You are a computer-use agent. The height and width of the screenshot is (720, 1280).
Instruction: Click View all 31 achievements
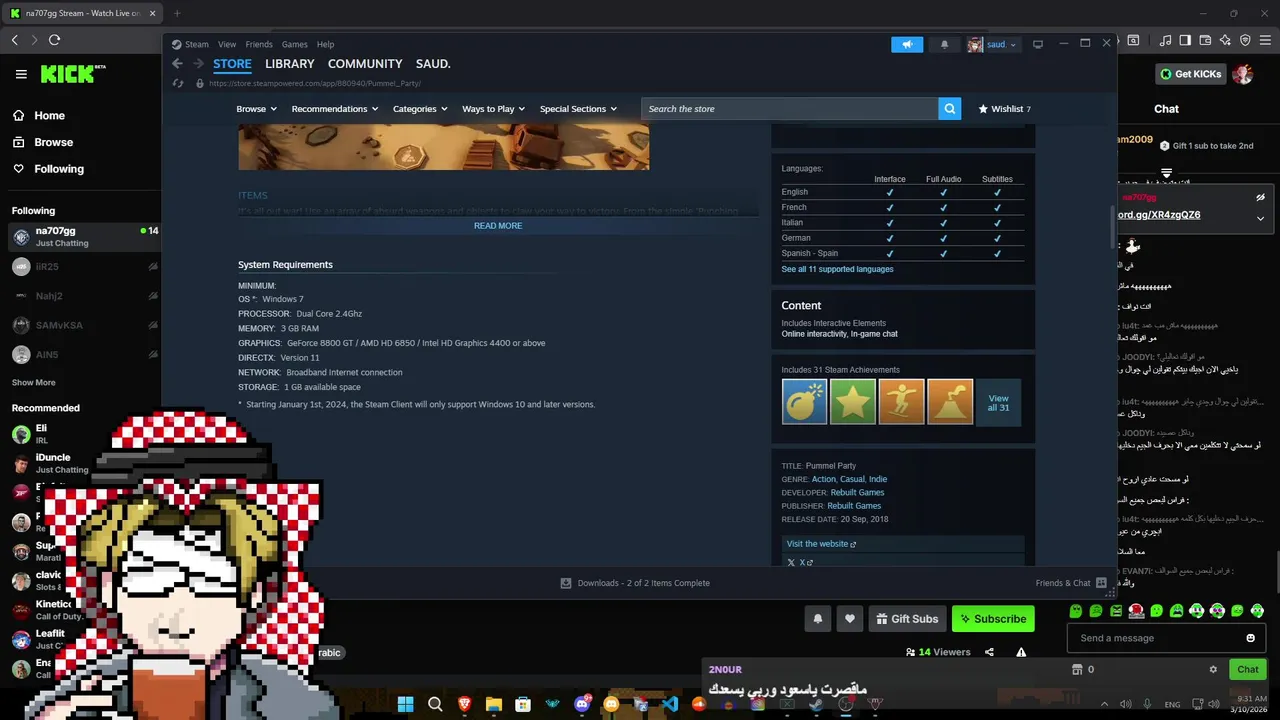pos(998,402)
